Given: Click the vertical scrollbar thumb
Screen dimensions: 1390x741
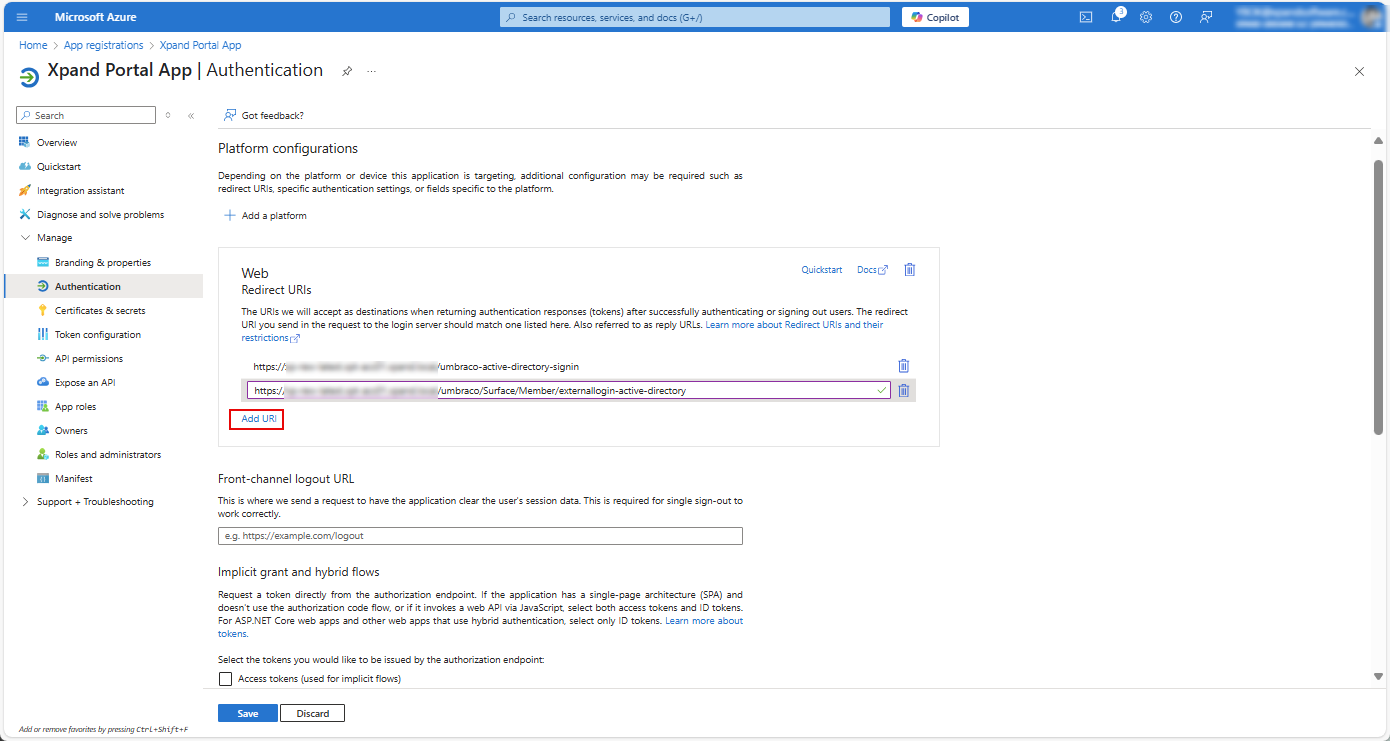Looking at the screenshot, I should (x=1378, y=297).
